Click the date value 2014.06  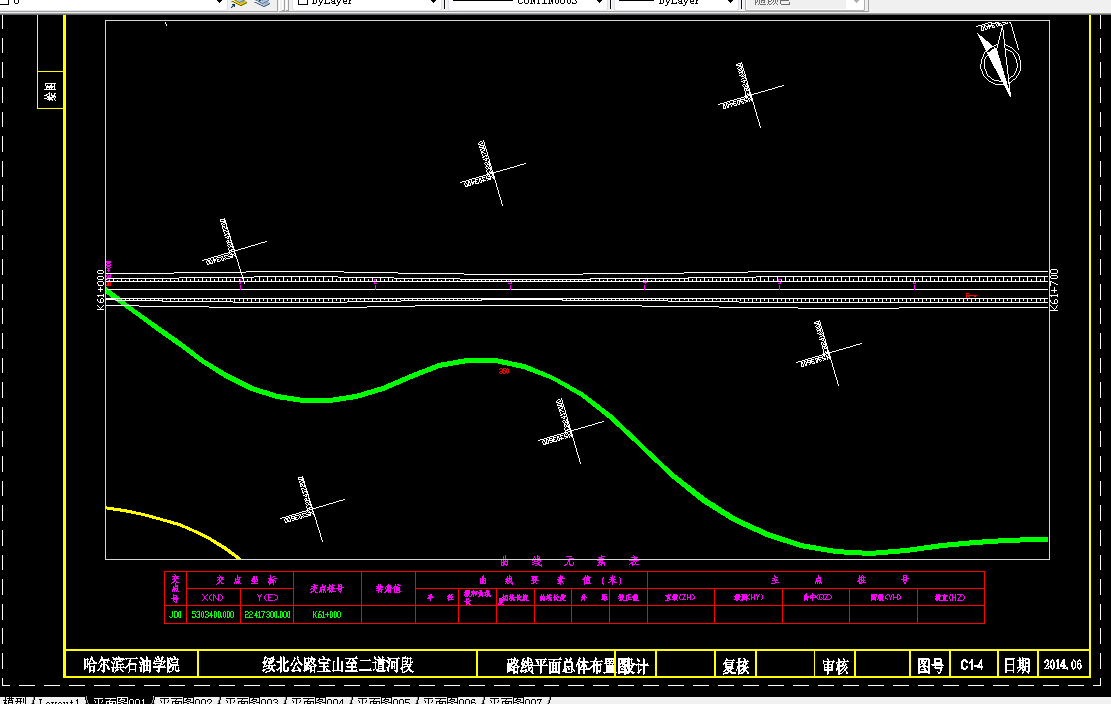click(1062, 665)
